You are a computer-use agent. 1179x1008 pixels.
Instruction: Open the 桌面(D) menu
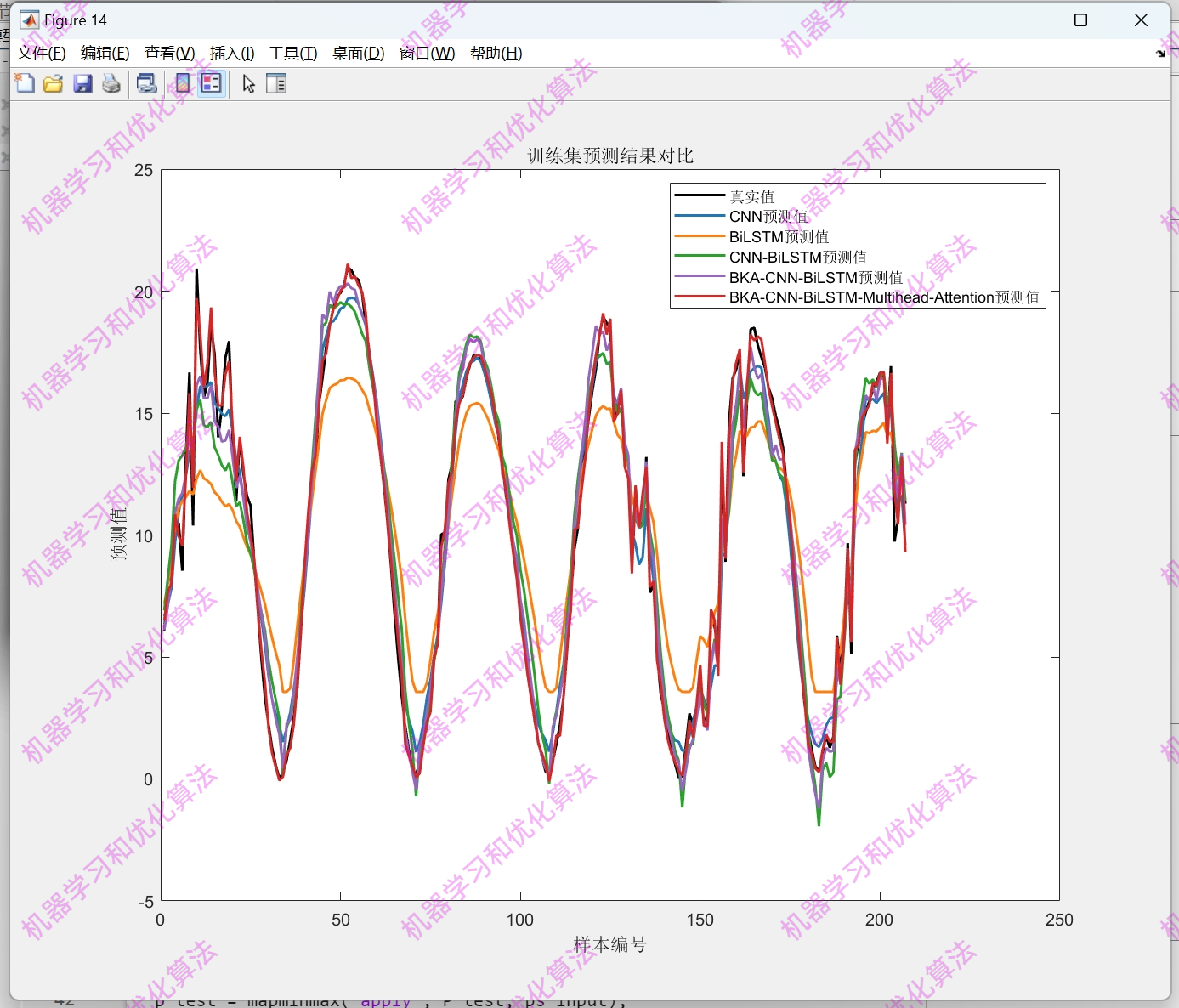[x=359, y=54]
